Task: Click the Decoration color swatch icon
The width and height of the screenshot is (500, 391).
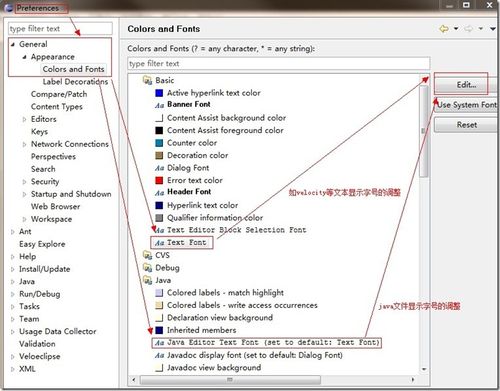Action: 159,155
